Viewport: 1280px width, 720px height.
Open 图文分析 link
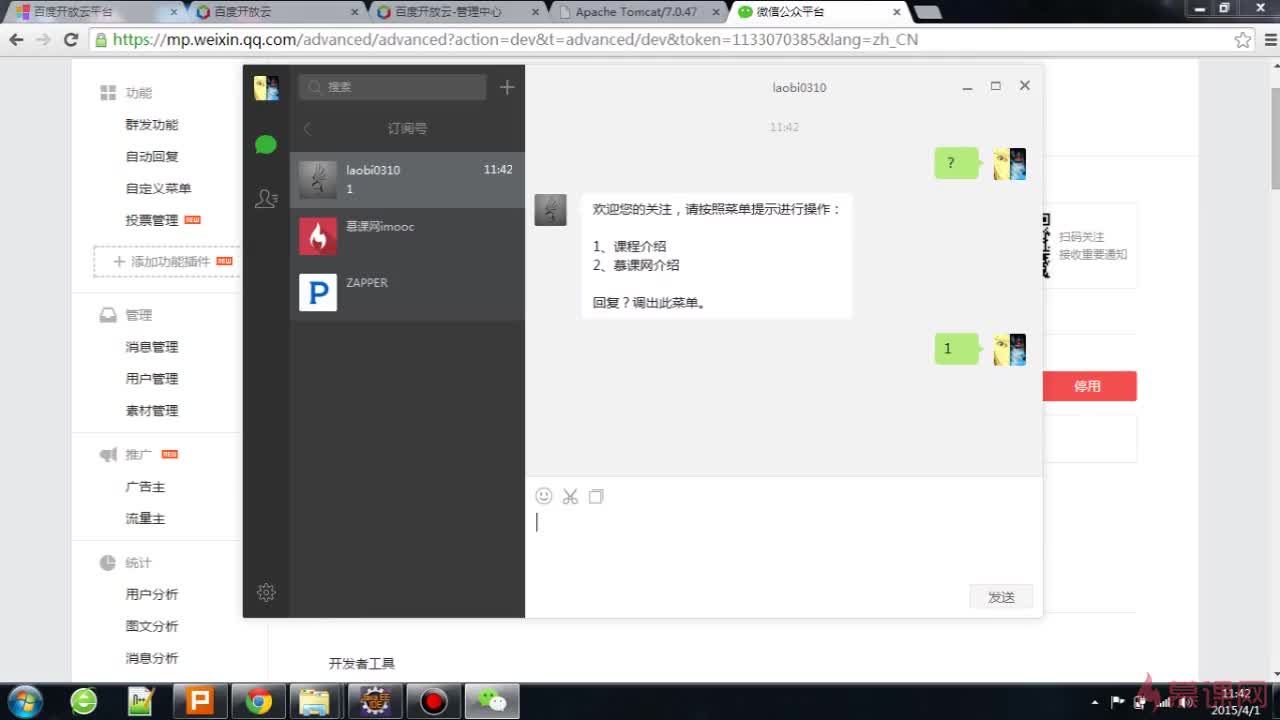tap(152, 627)
